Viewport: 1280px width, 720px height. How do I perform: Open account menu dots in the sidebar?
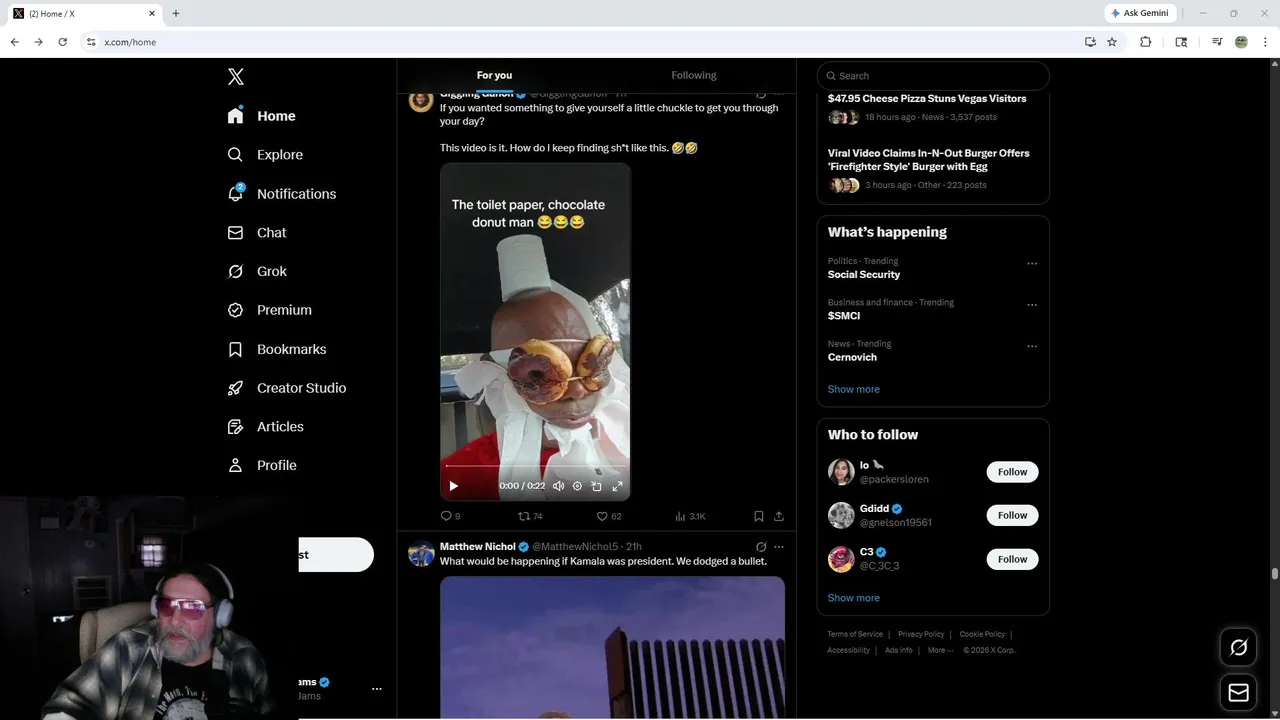[377, 689]
